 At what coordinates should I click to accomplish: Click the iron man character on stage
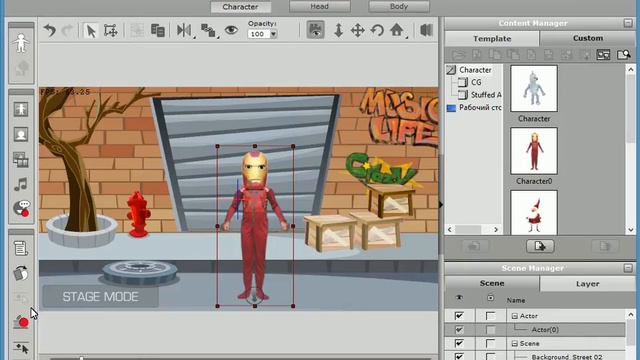(255, 225)
